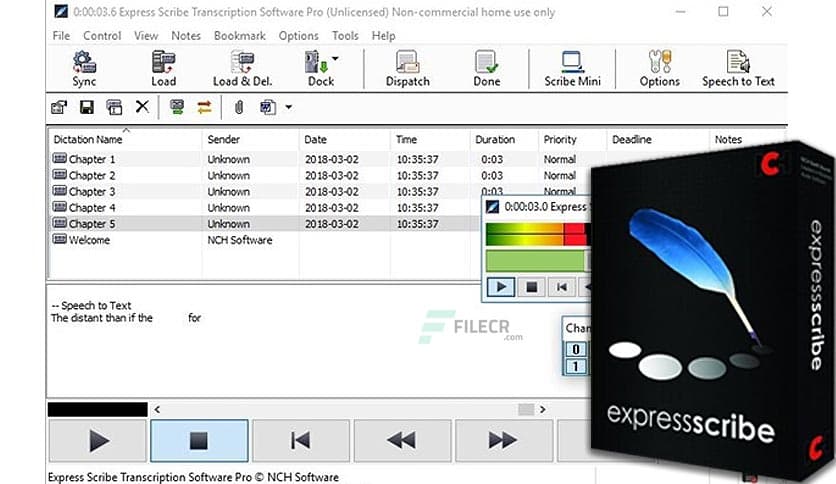
Task: Sort by Sender column header
Action: pos(250,140)
